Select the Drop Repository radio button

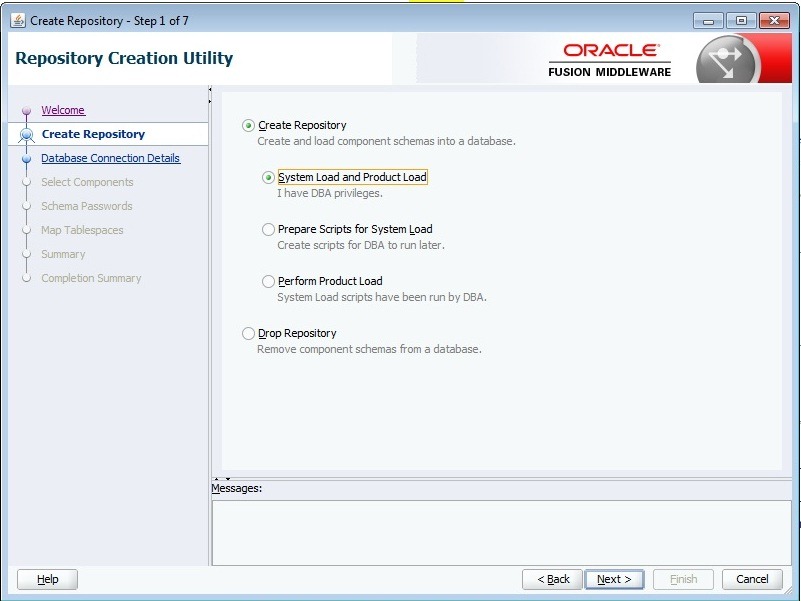click(x=248, y=334)
